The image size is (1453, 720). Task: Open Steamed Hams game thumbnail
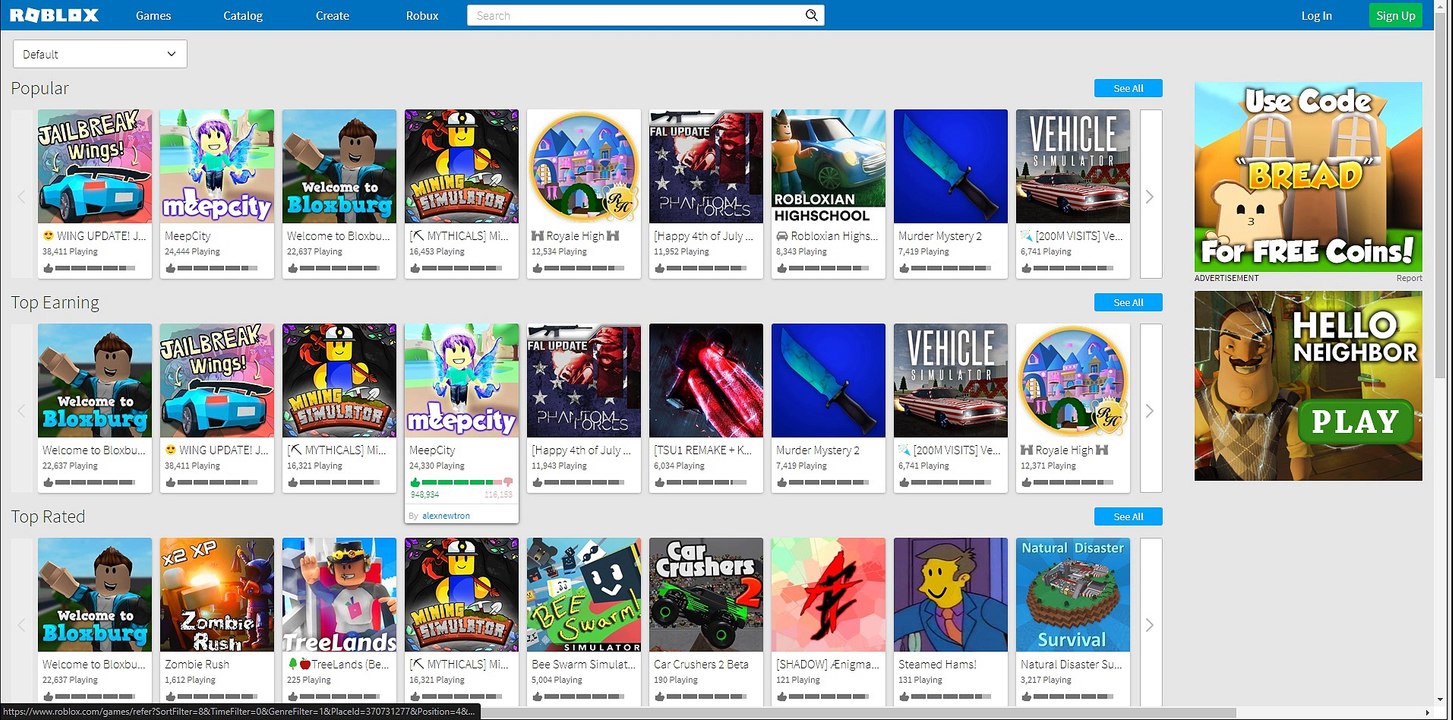click(x=951, y=594)
